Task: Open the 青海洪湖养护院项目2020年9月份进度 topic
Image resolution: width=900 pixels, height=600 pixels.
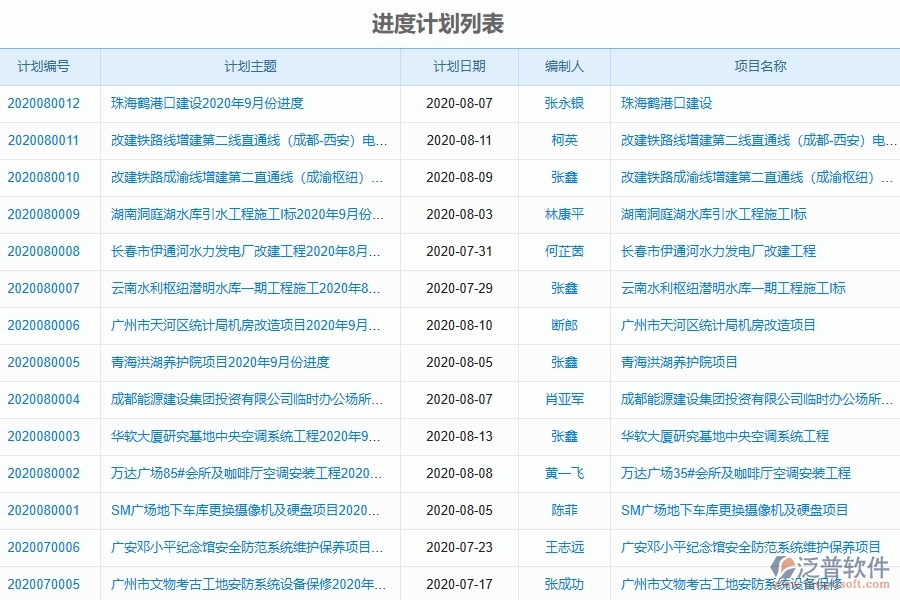Action: coord(216,362)
